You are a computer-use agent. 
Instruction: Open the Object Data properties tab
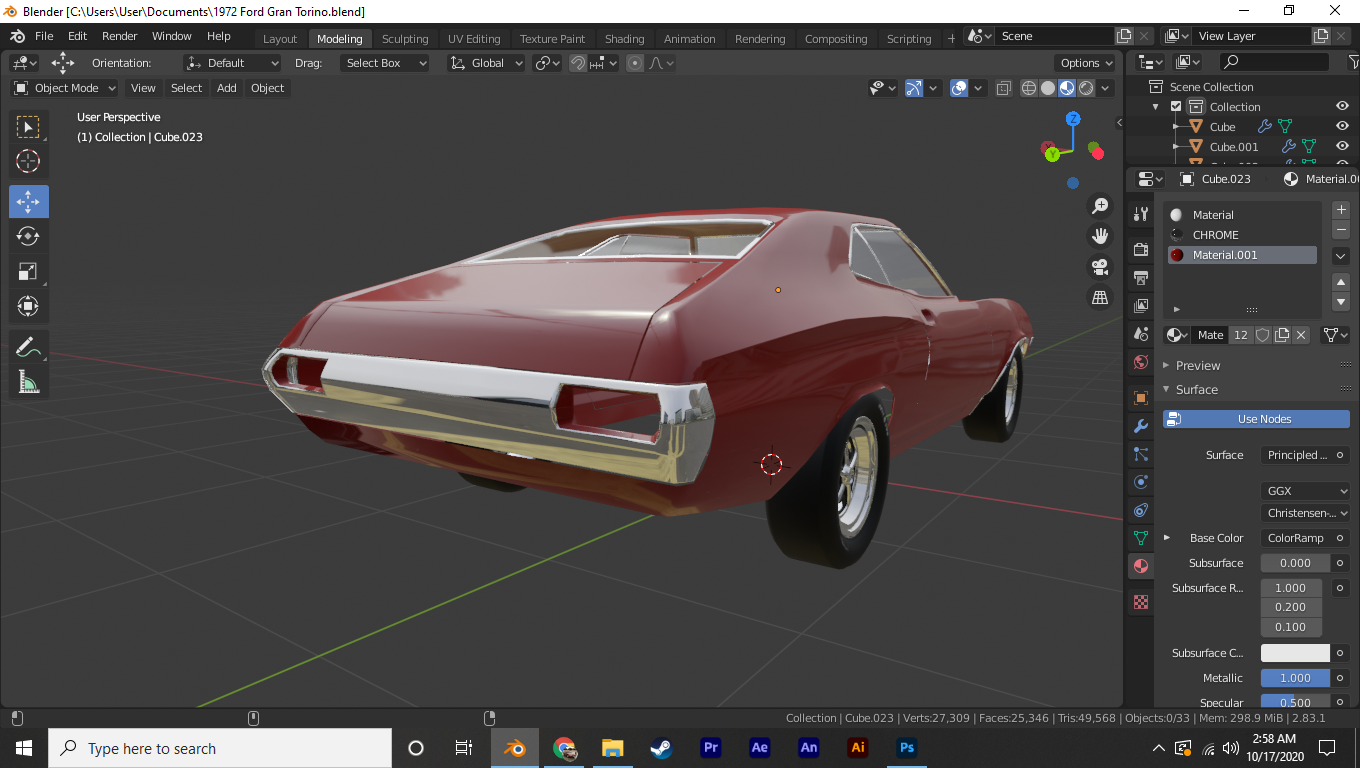click(x=1141, y=538)
